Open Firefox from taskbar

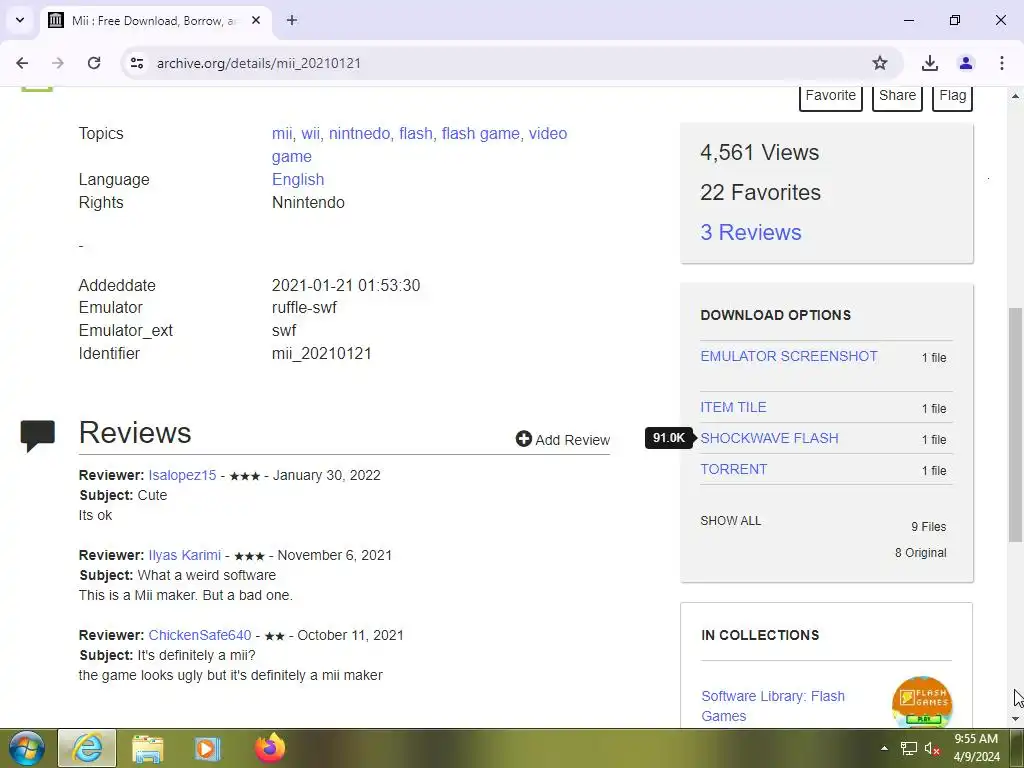[270, 748]
